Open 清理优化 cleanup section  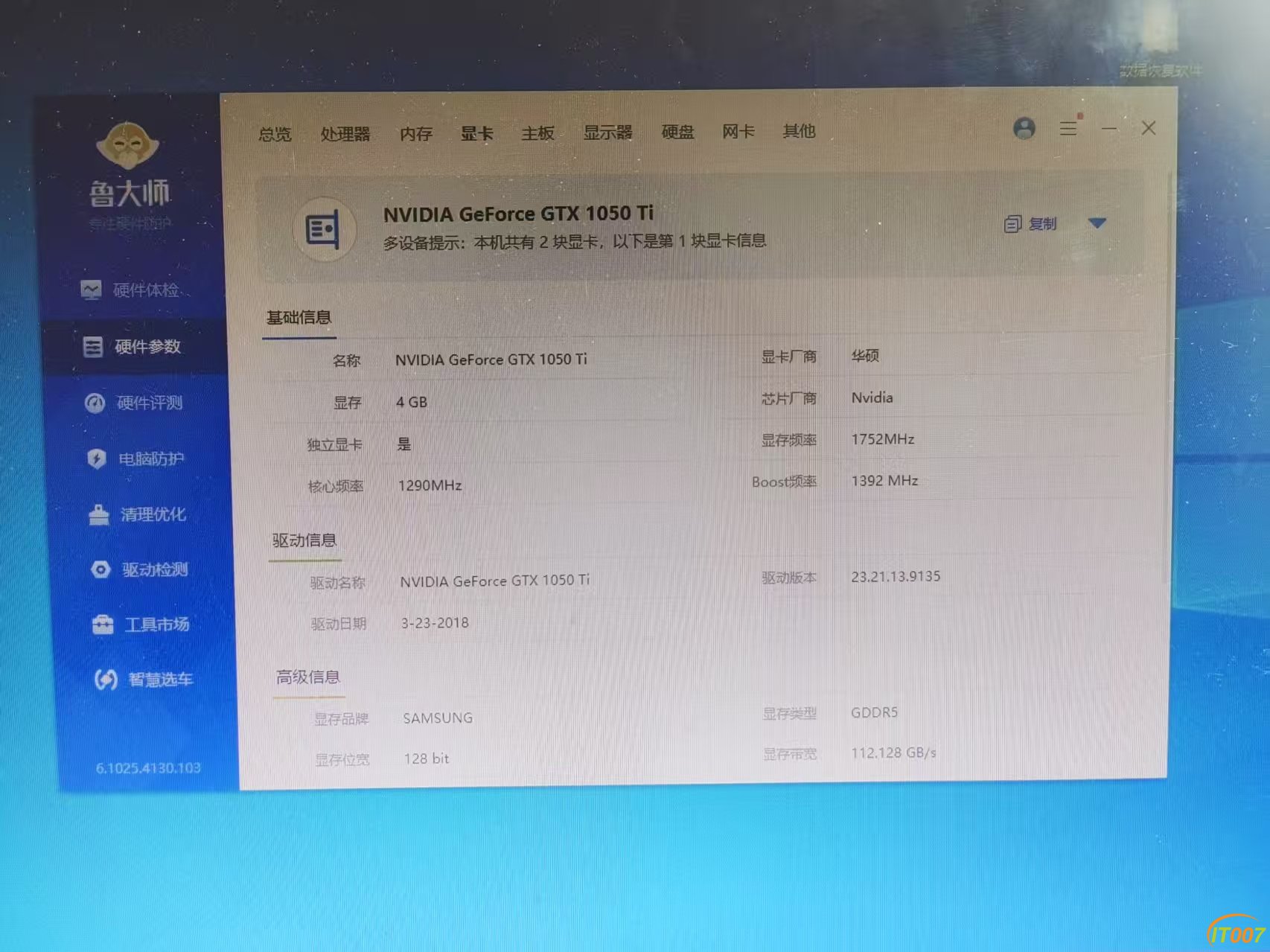(x=137, y=514)
